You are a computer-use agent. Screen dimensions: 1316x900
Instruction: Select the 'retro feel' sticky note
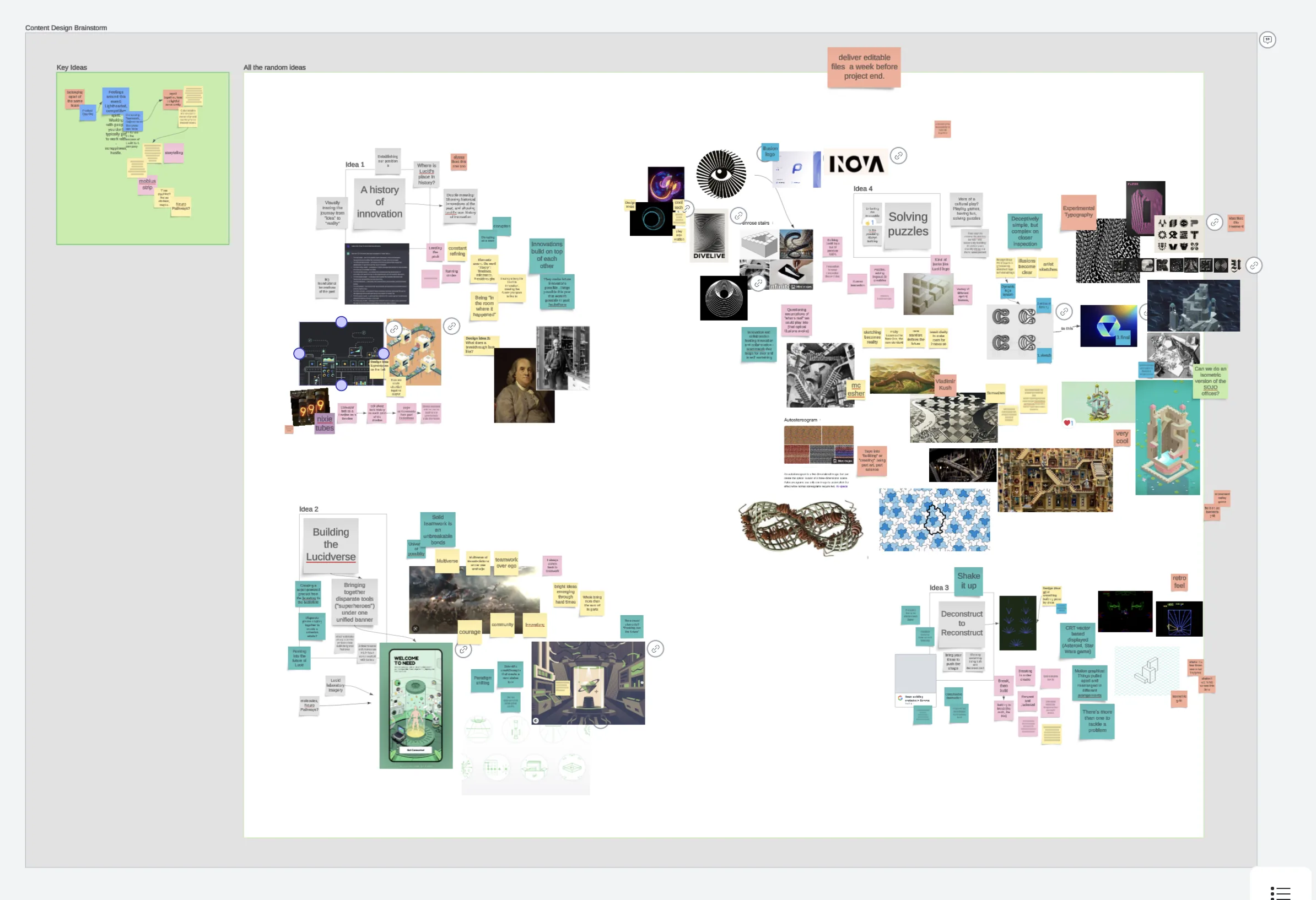(1179, 582)
